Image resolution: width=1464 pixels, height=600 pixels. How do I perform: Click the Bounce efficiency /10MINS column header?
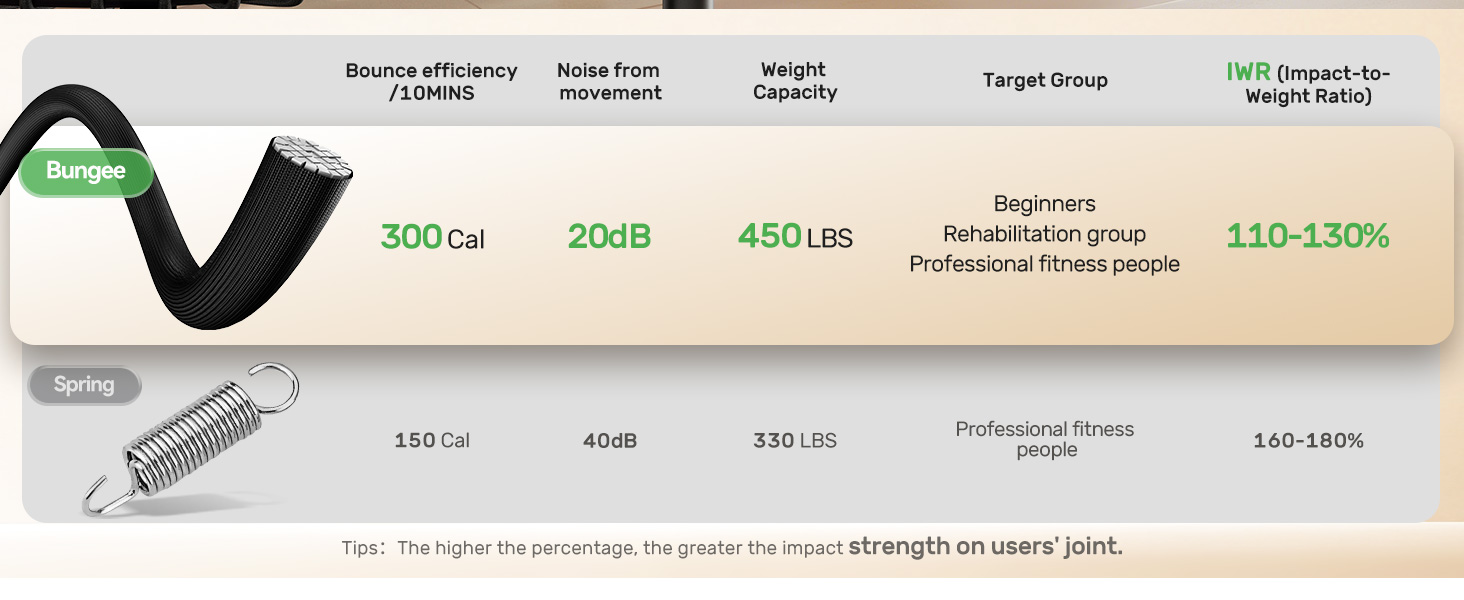point(431,81)
